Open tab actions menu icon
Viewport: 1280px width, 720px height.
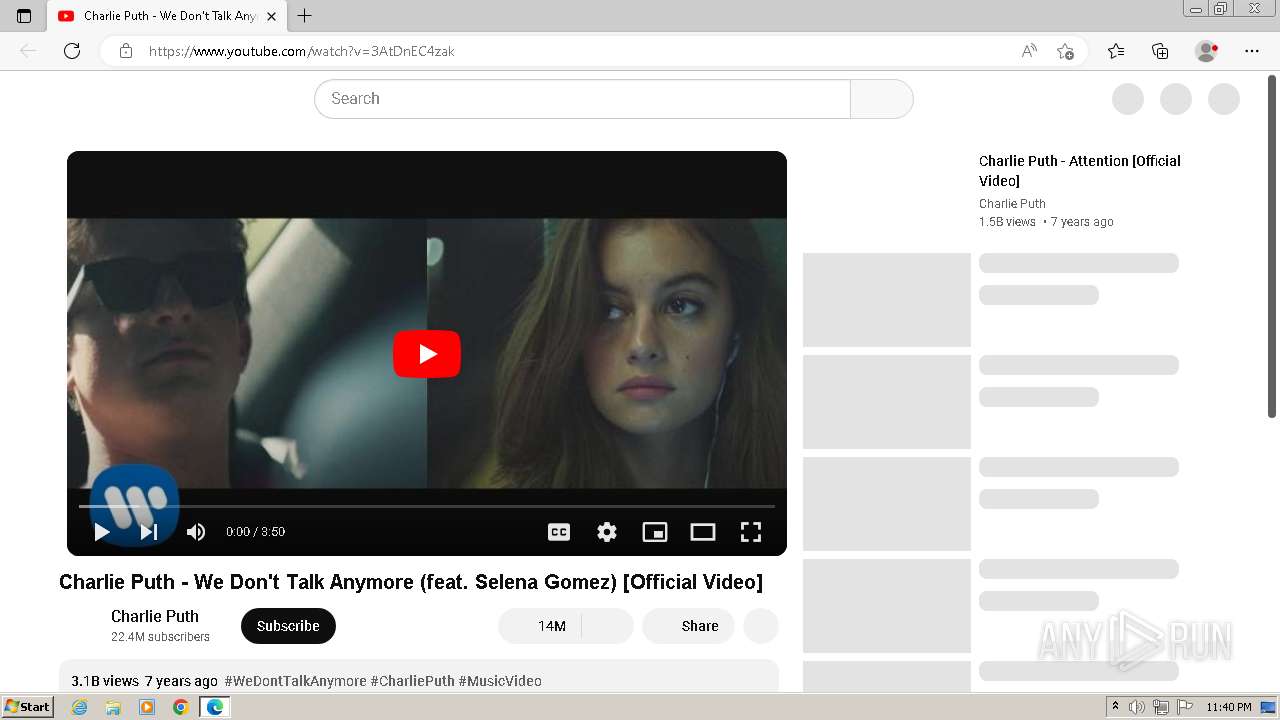tap(24, 16)
